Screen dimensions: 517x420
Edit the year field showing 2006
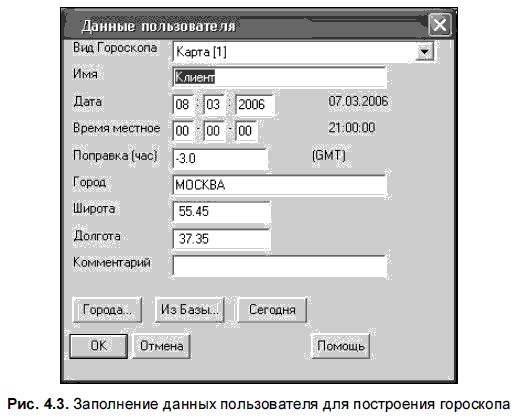[255, 104]
